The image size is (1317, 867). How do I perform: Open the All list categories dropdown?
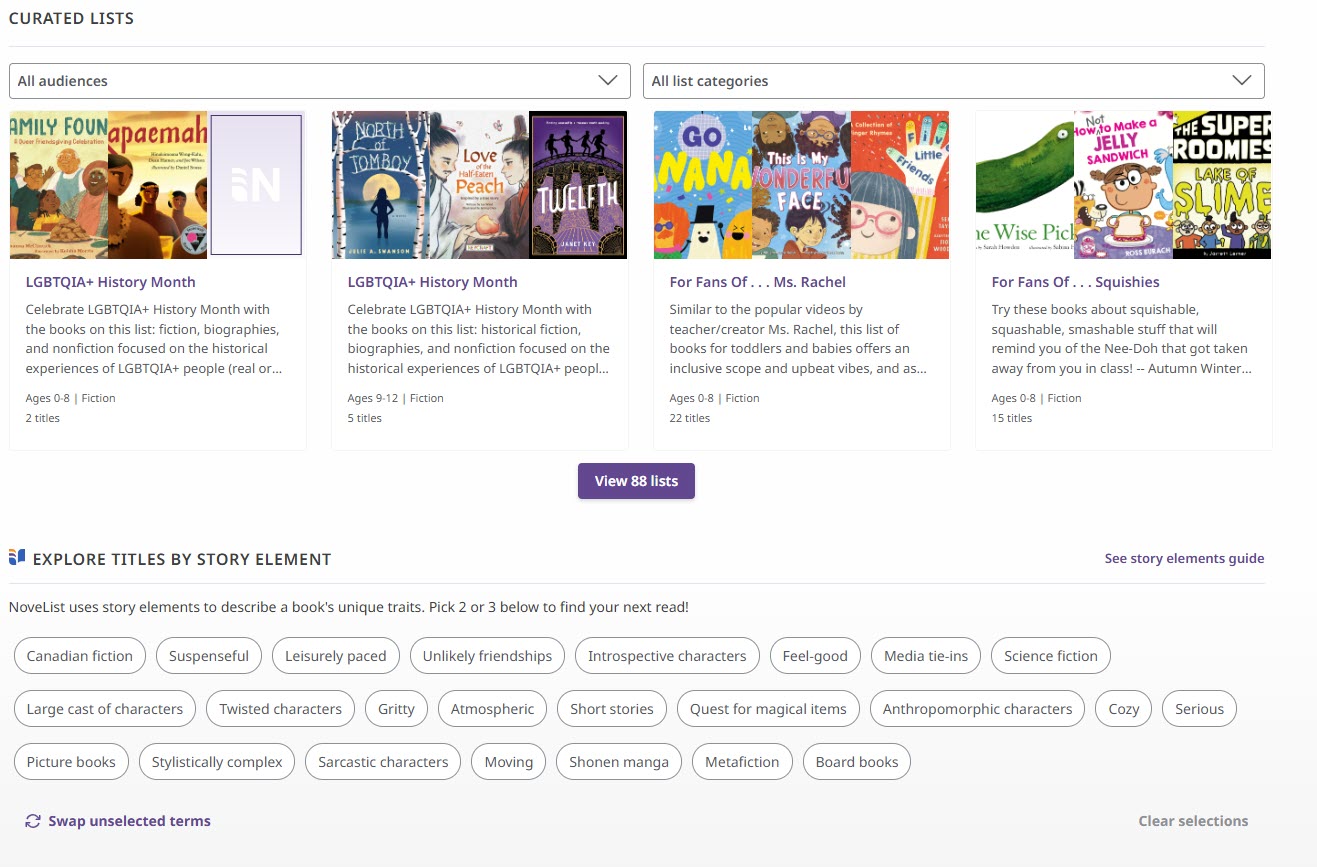coord(954,81)
